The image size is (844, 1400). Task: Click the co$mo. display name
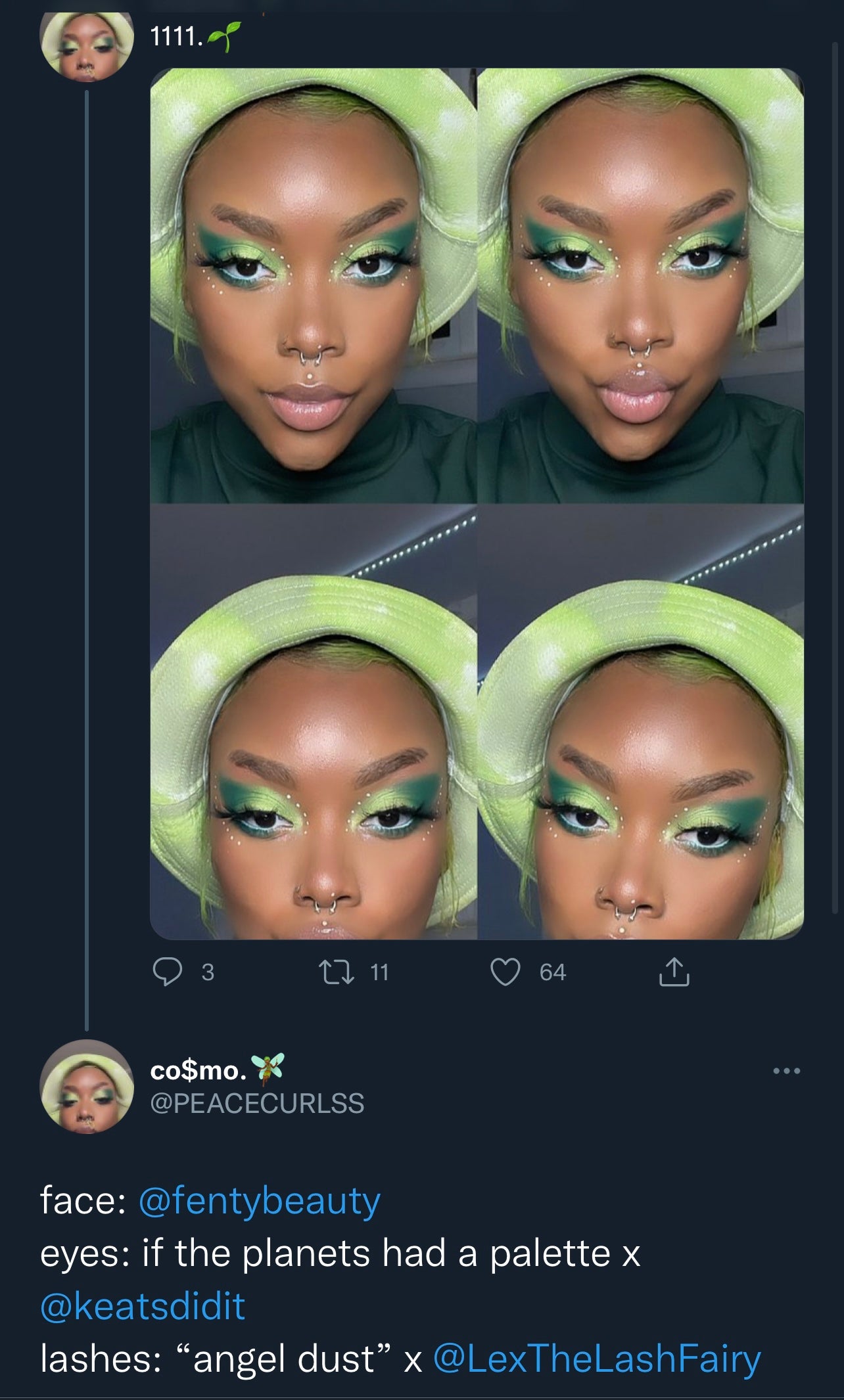click(199, 1070)
